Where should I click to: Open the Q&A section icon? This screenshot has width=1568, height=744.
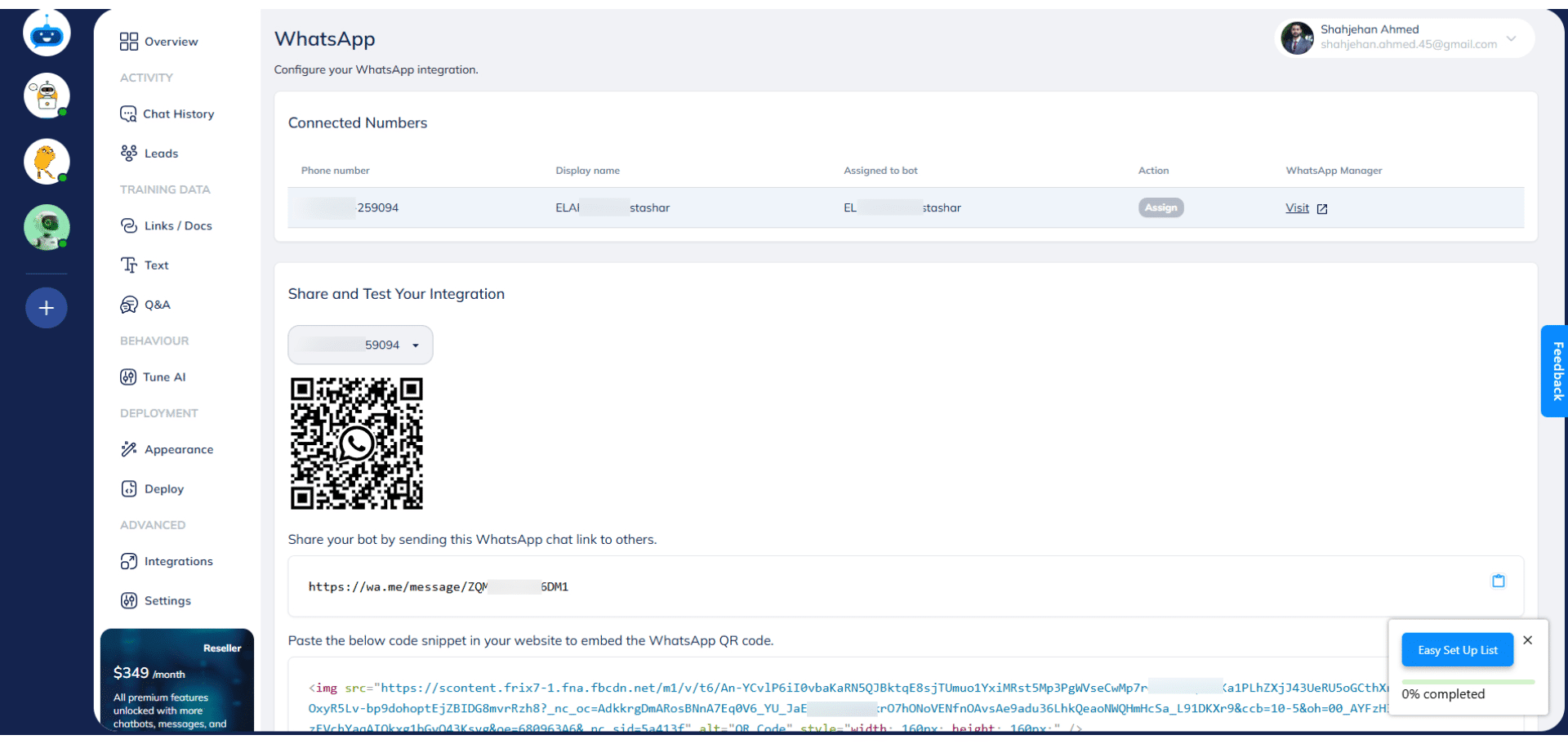pyautogui.click(x=129, y=305)
